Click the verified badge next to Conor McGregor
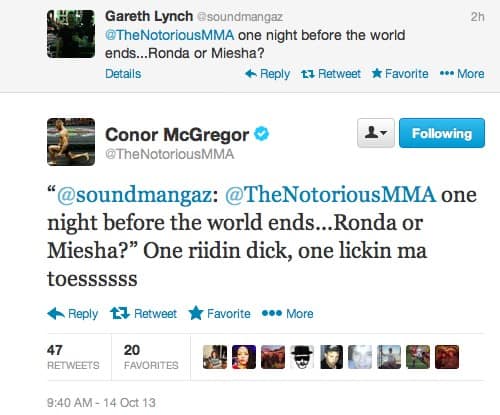The height and width of the screenshot is (415, 500). [x=261, y=134]
